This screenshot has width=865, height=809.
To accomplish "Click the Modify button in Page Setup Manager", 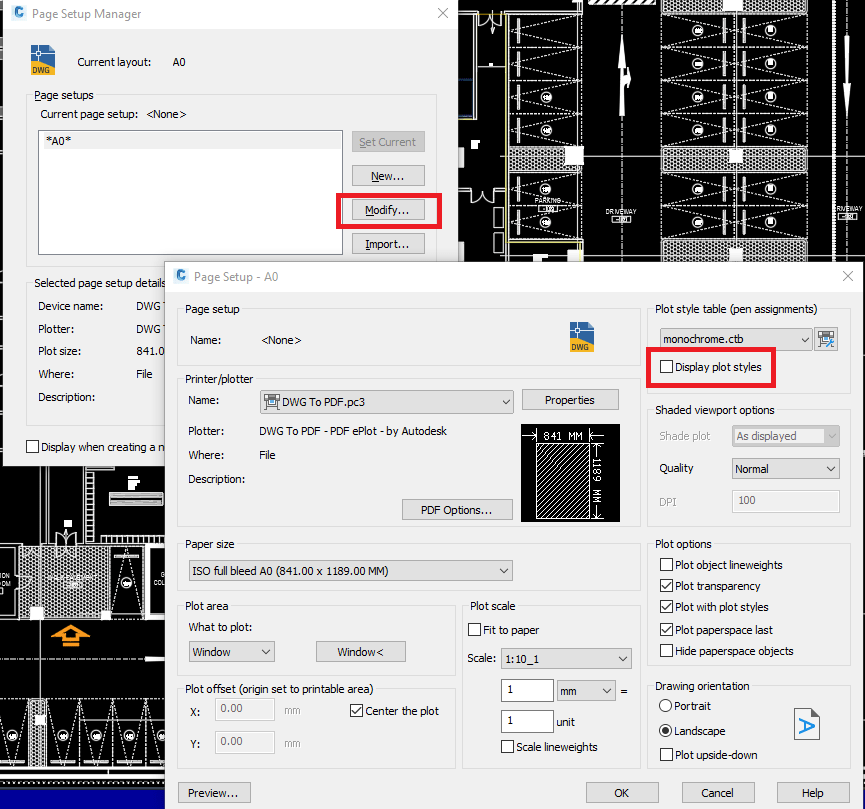I will (387, 210).
